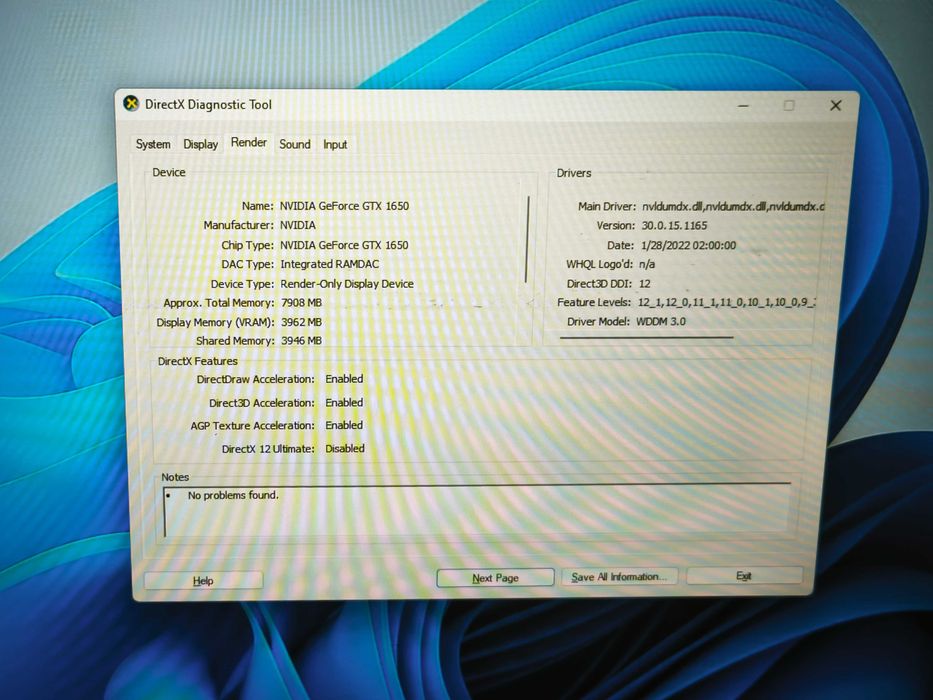Click the Direct3D DDI value 12
The image size is (933, 700).
pos(644,283)
